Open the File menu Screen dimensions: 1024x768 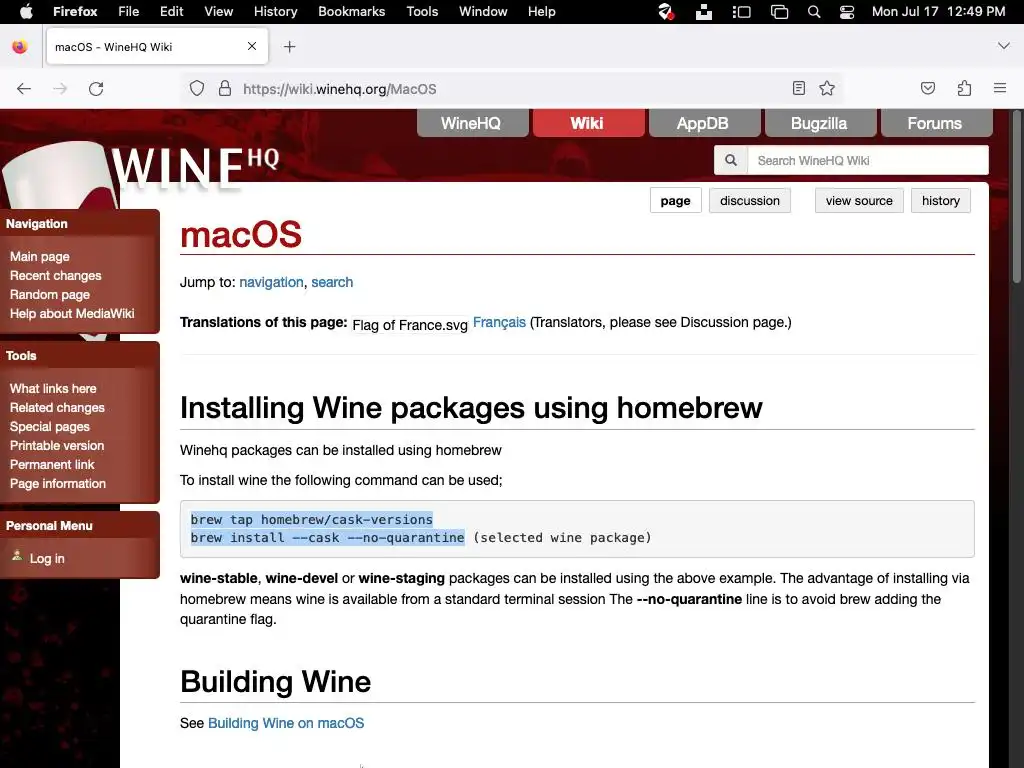(x=128, y=11)
